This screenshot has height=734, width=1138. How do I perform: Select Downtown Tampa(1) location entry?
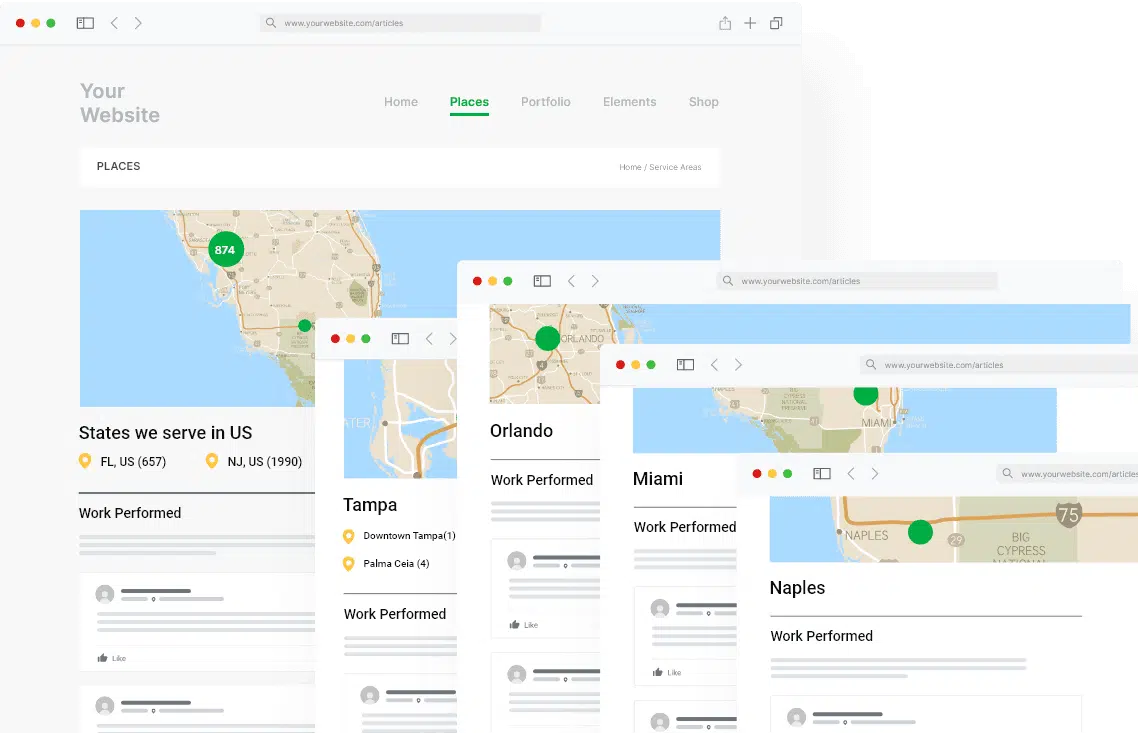click(408, 536)
